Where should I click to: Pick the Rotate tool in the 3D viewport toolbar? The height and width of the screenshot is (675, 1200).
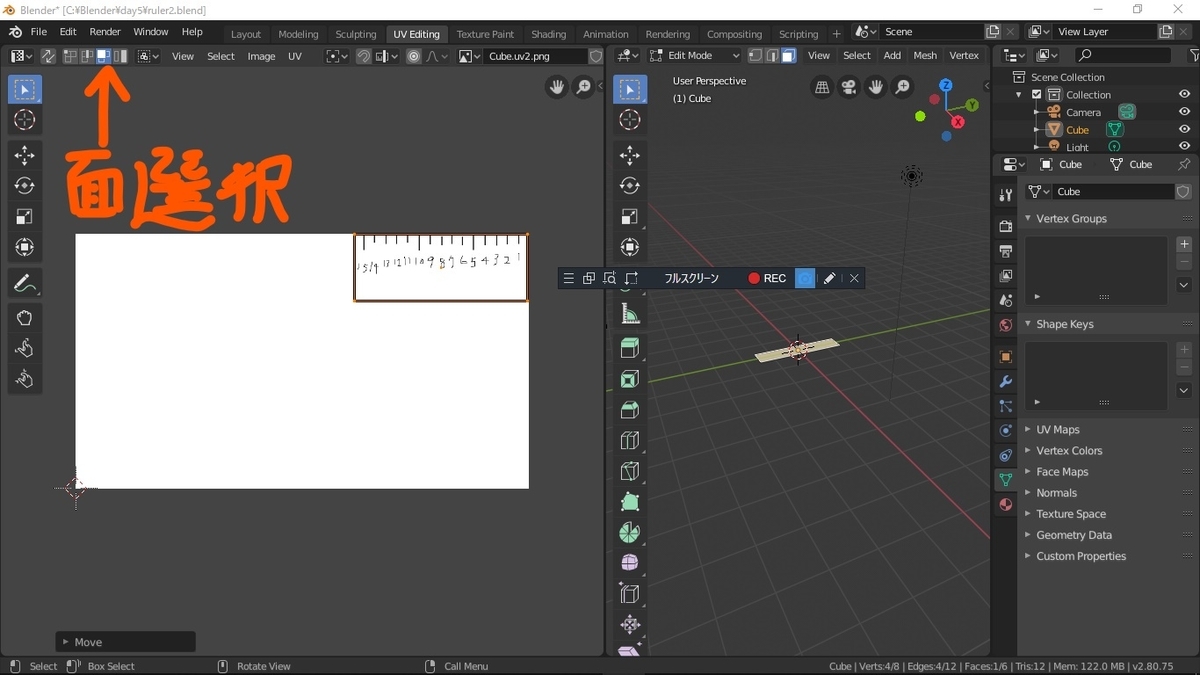pos(630,186)
